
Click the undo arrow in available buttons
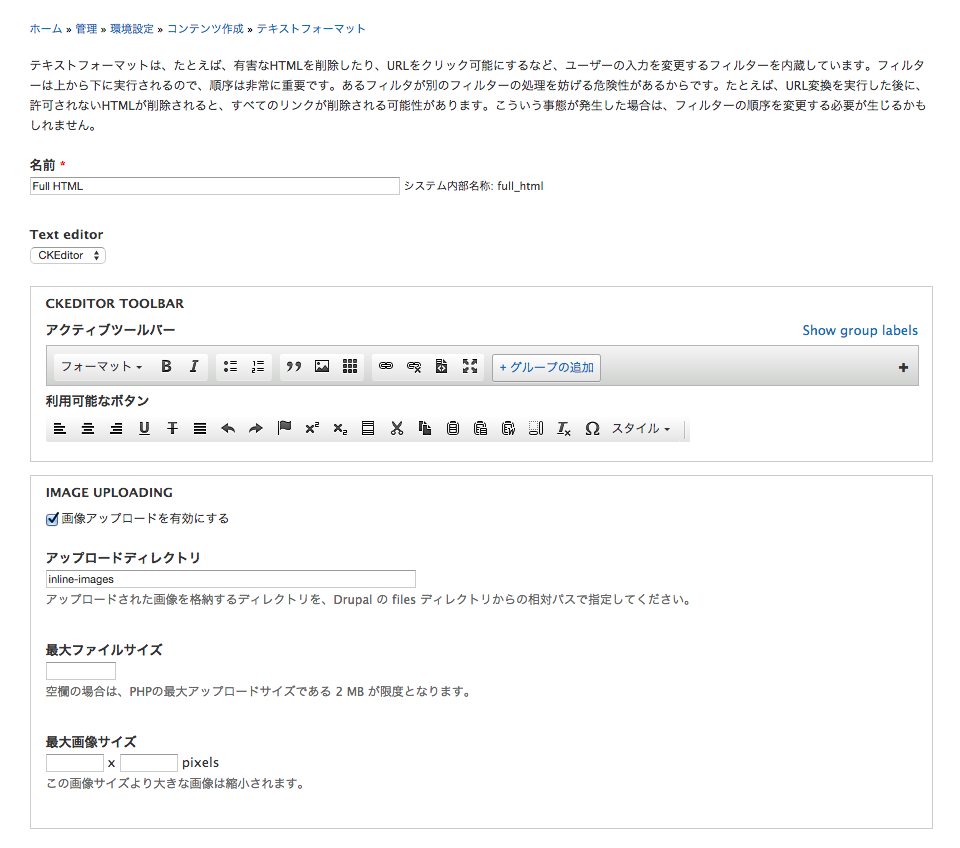tap(227, 428)
